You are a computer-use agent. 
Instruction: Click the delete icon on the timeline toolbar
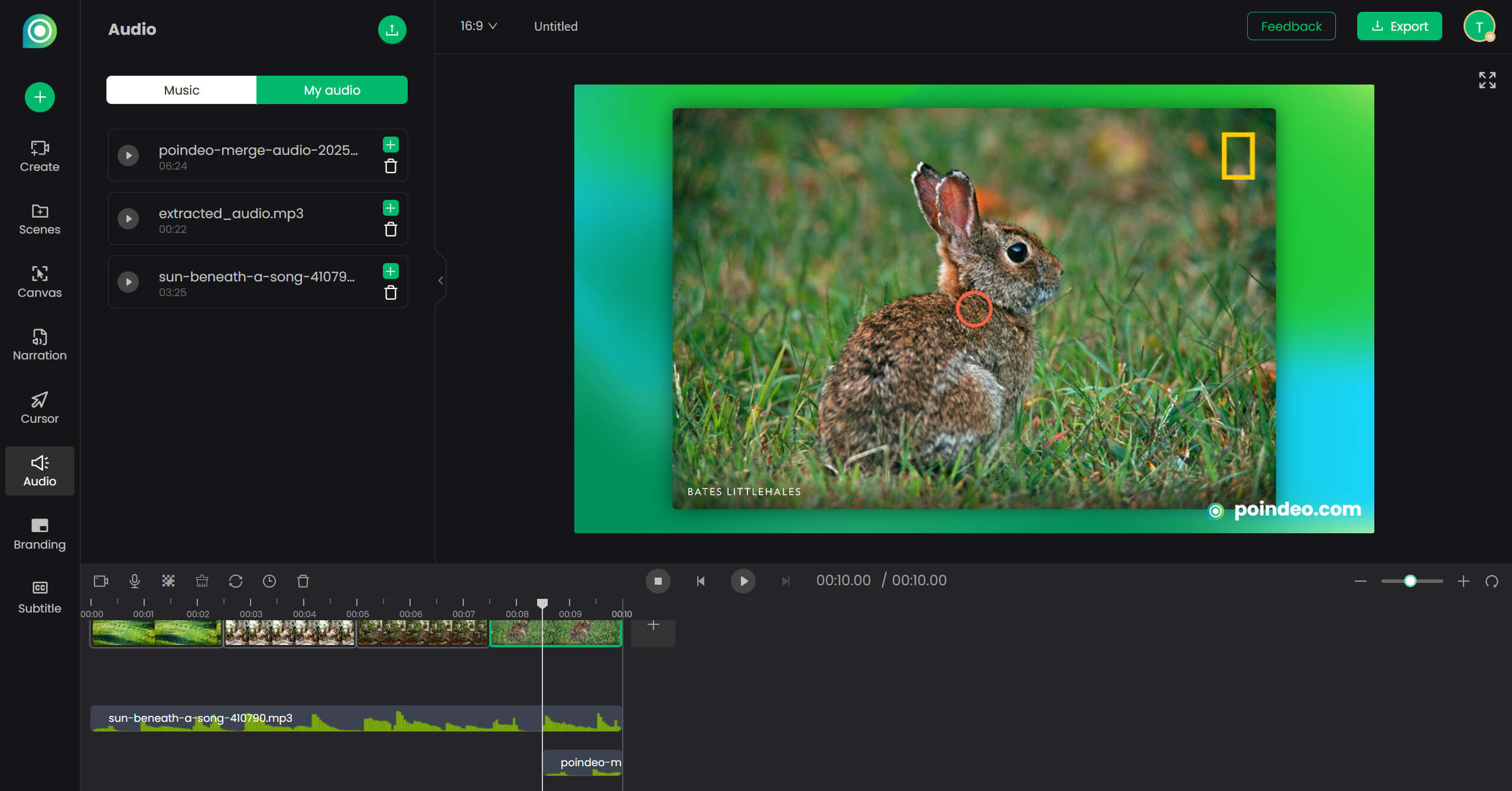[303, 581]
